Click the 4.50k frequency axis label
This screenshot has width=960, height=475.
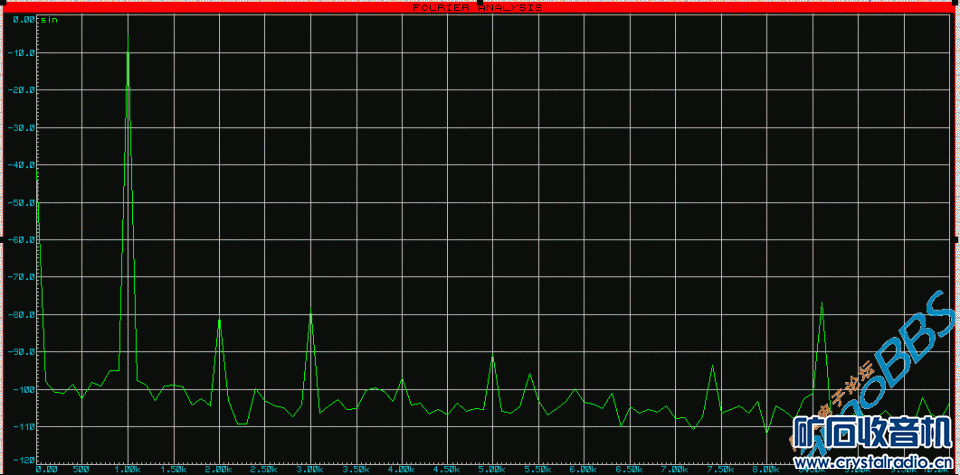click(x=447, y=469)
